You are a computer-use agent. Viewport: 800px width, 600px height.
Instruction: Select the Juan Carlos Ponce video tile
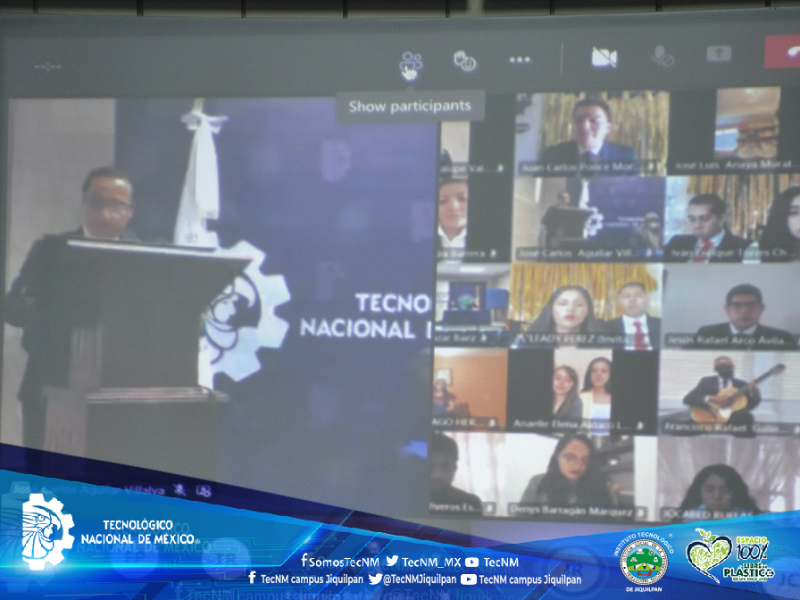point(590,134)
